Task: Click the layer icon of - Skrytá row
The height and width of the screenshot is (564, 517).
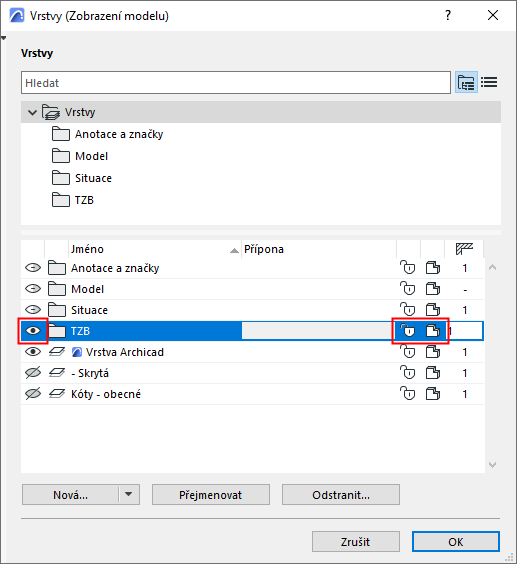Action: 57,373
